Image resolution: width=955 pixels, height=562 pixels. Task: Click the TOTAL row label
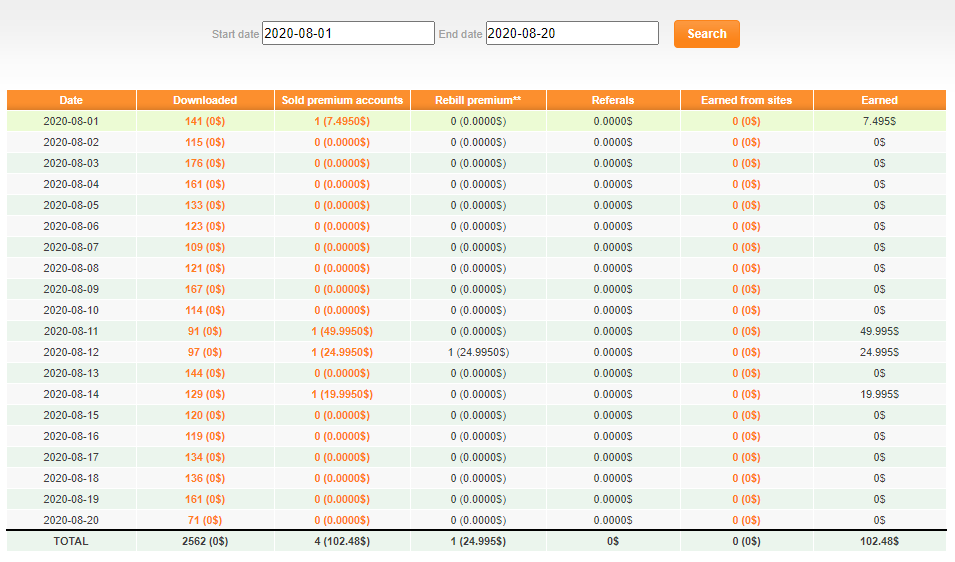(71, 541)
